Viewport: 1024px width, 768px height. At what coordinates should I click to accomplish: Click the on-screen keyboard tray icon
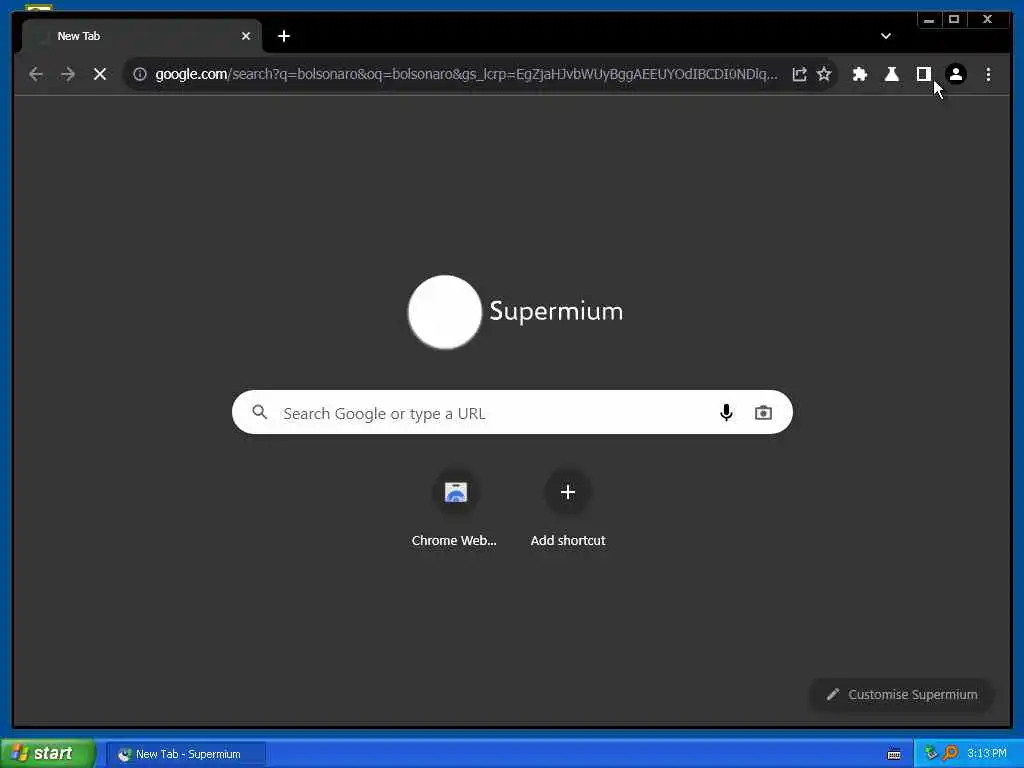pyautogui.click(x=894, y=754)
